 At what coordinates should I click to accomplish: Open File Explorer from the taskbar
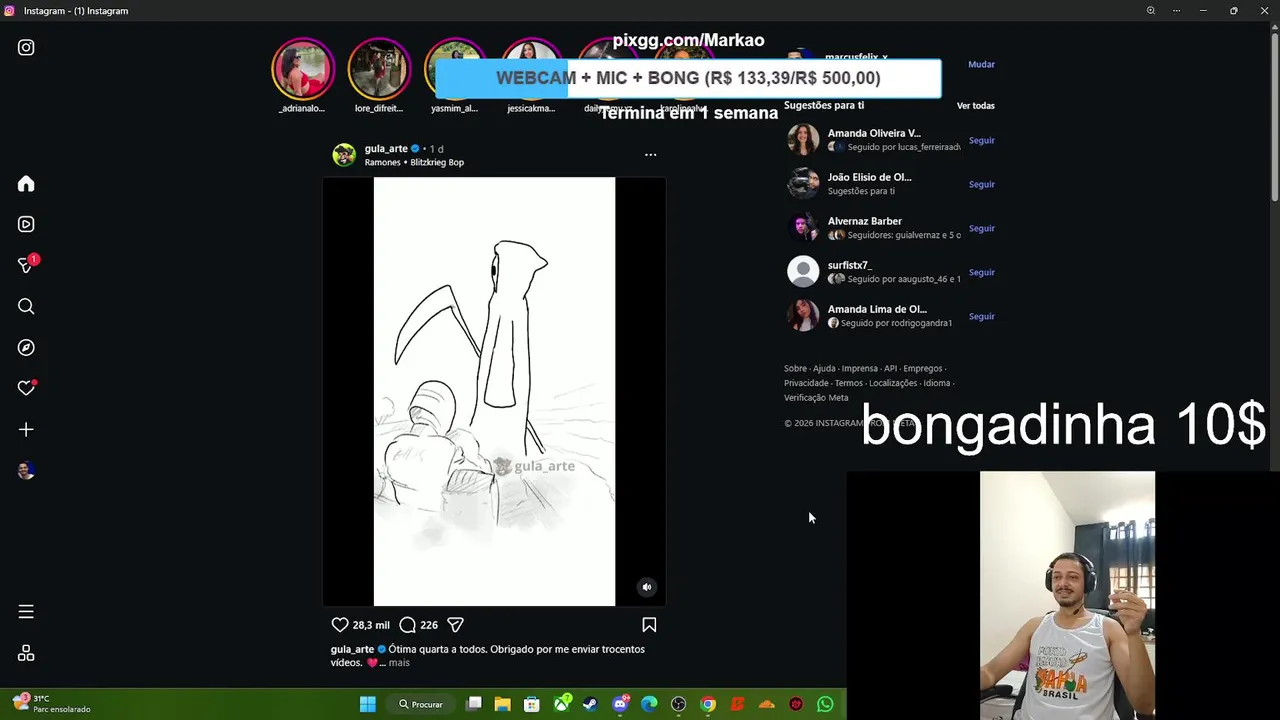pyautogui.click(x=502, y=704)
